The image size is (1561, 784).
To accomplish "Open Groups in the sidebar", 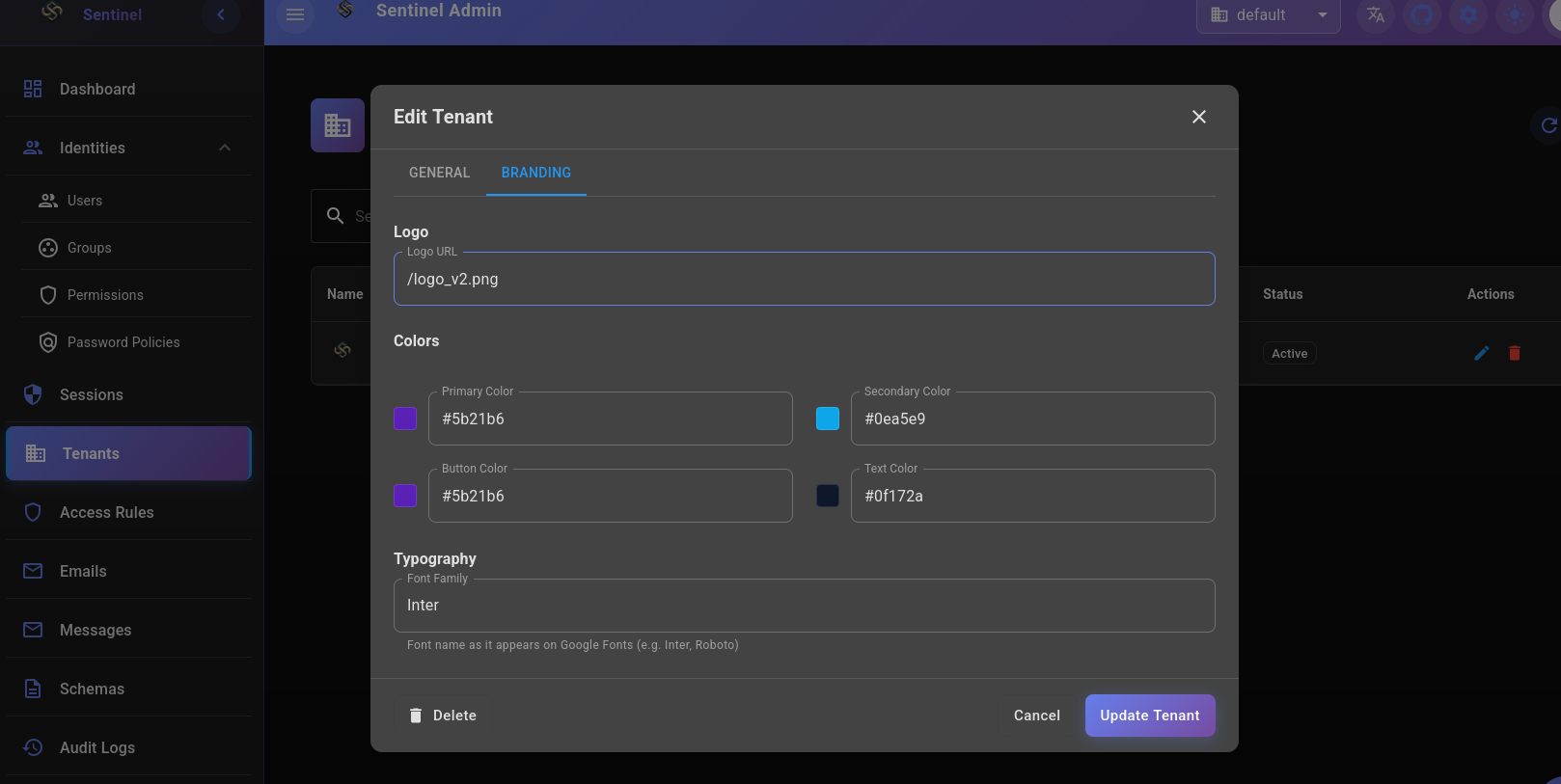I will click(136, 248).
